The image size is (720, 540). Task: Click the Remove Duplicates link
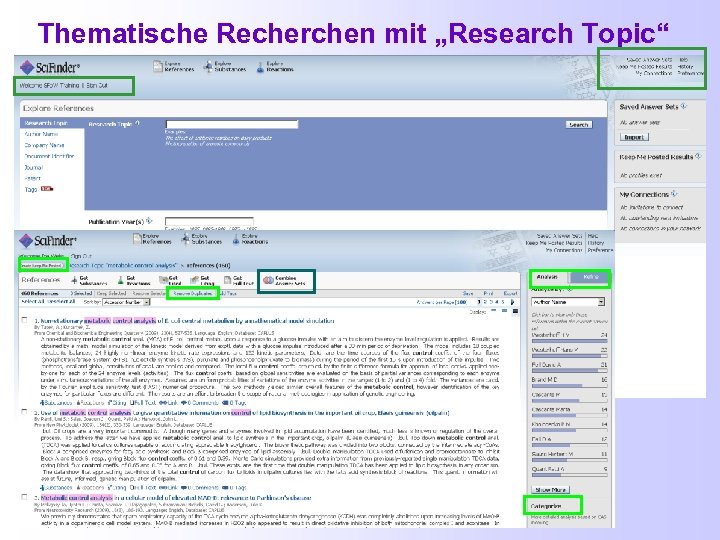pyautogui.click(x=192, y=293)
